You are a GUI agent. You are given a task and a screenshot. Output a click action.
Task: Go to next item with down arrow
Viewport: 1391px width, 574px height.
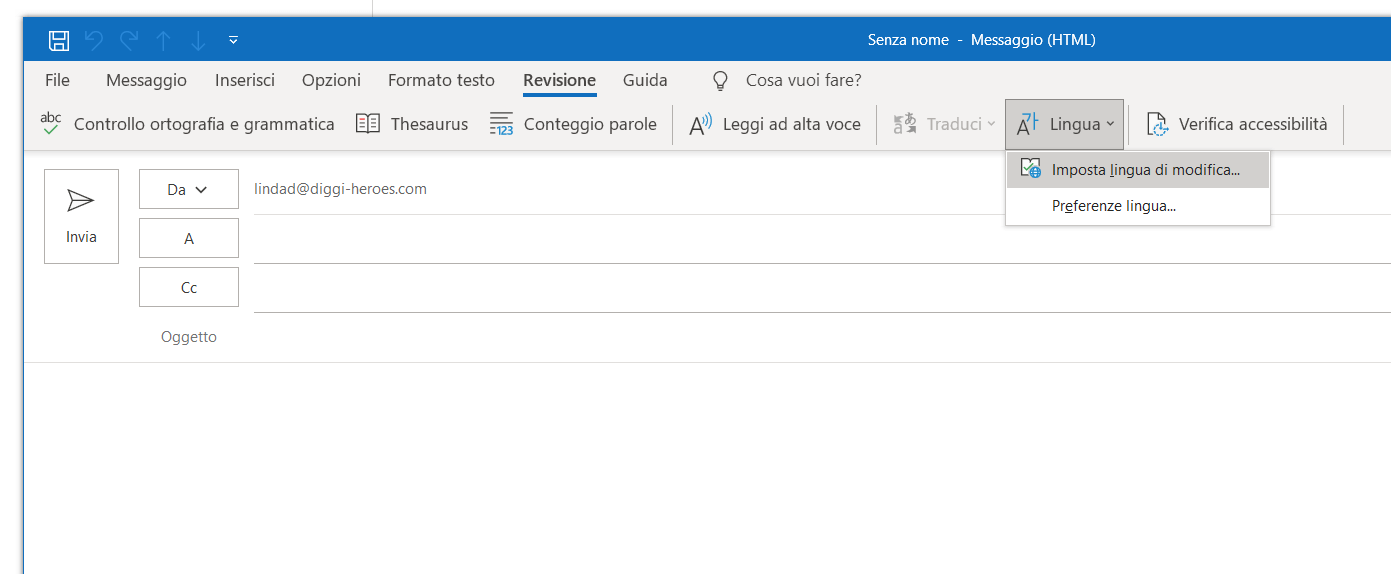(198, 40)
